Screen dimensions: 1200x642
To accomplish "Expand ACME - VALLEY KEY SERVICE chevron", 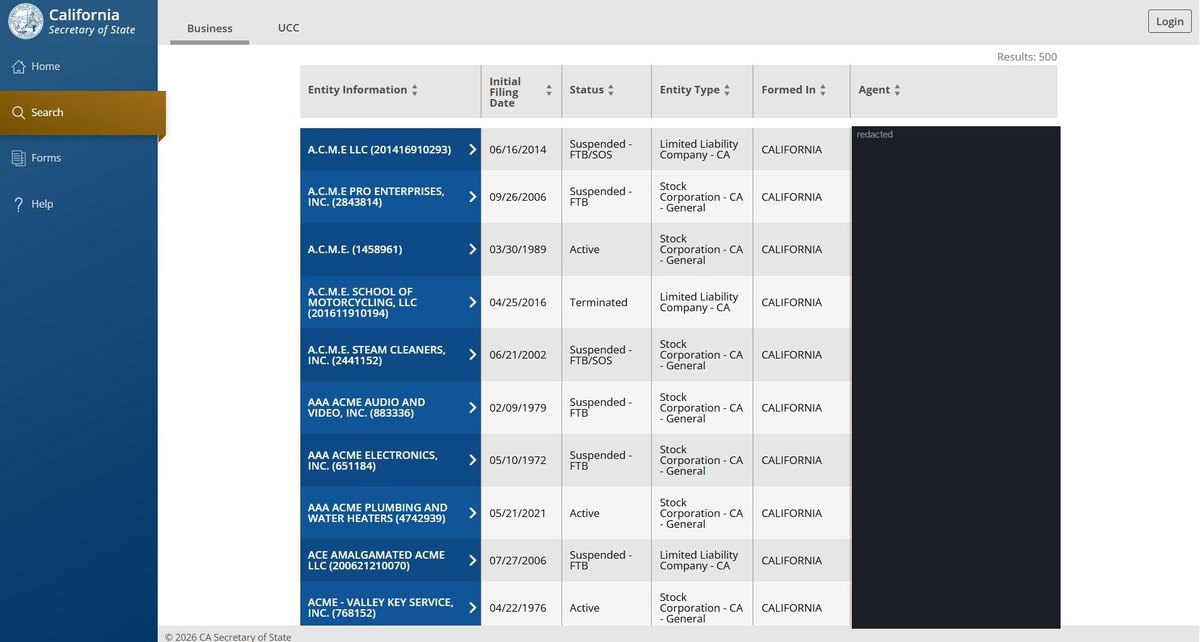I will pyautogui.click(x=472, y=608).
